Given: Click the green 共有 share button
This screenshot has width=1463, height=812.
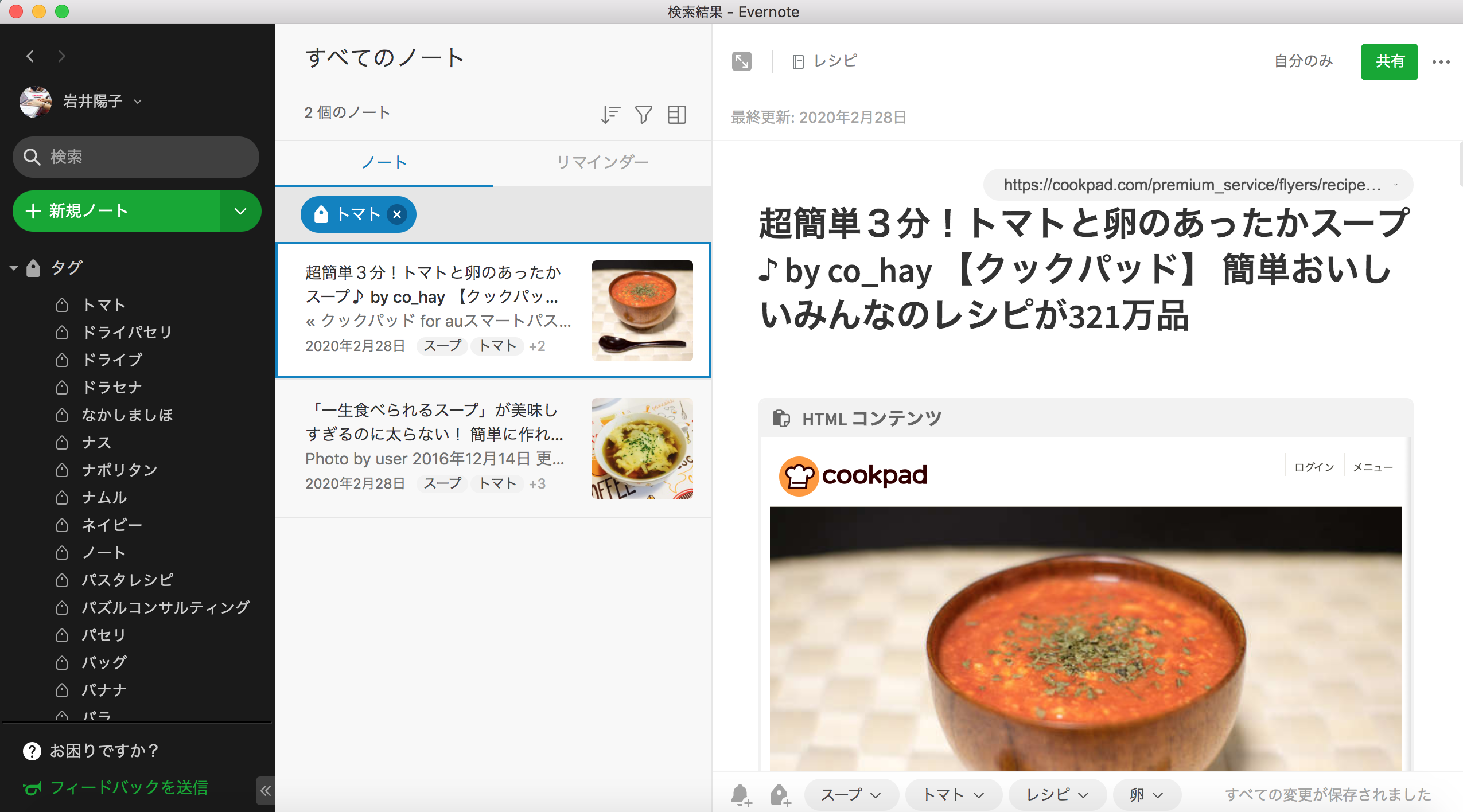Looking at the screenshot, I should [x=1389, y=61].
